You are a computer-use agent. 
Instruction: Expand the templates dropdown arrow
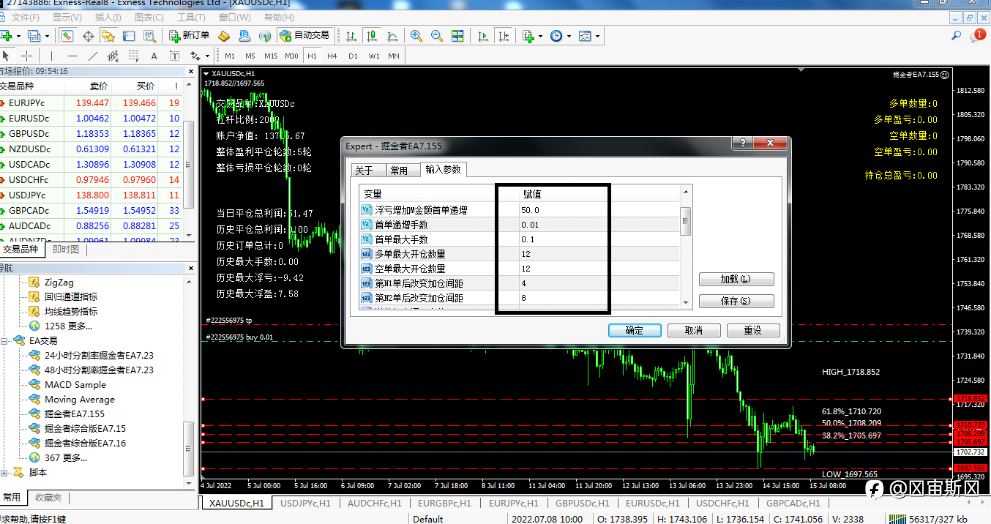[x=597, y=37]
